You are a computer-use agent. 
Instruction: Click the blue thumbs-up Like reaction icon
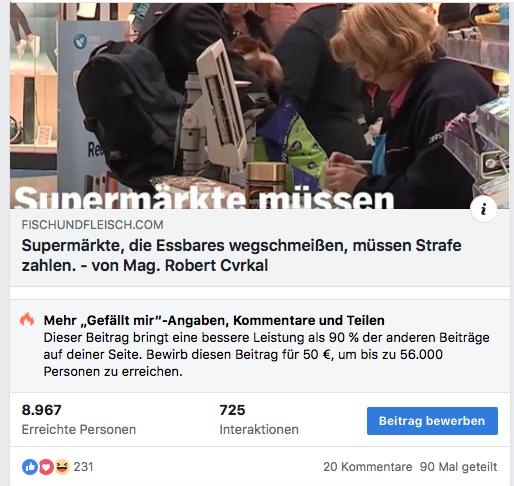[30, 467]
